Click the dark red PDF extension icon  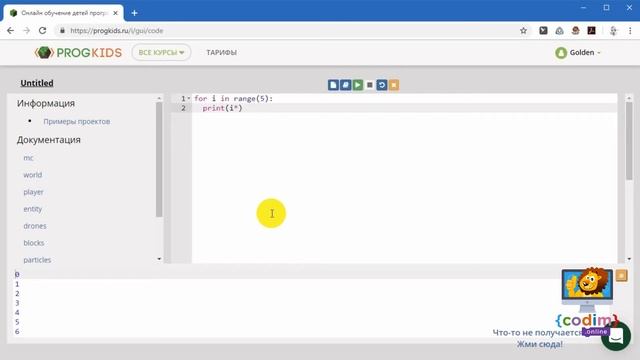point(591,31)
